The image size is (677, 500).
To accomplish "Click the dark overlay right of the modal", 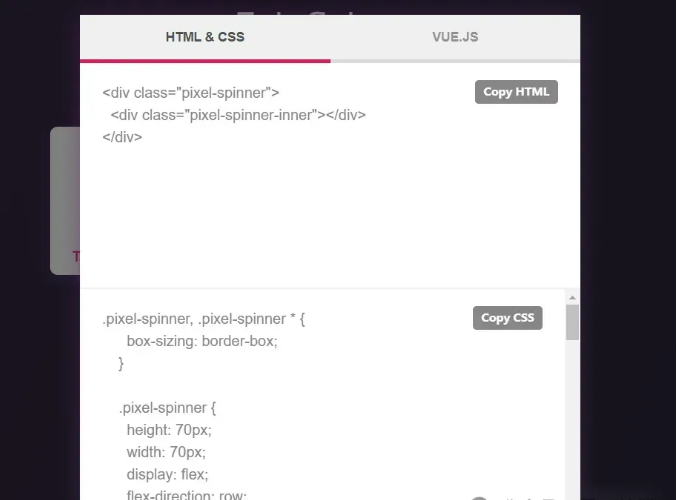I will (x=628, y=250).
